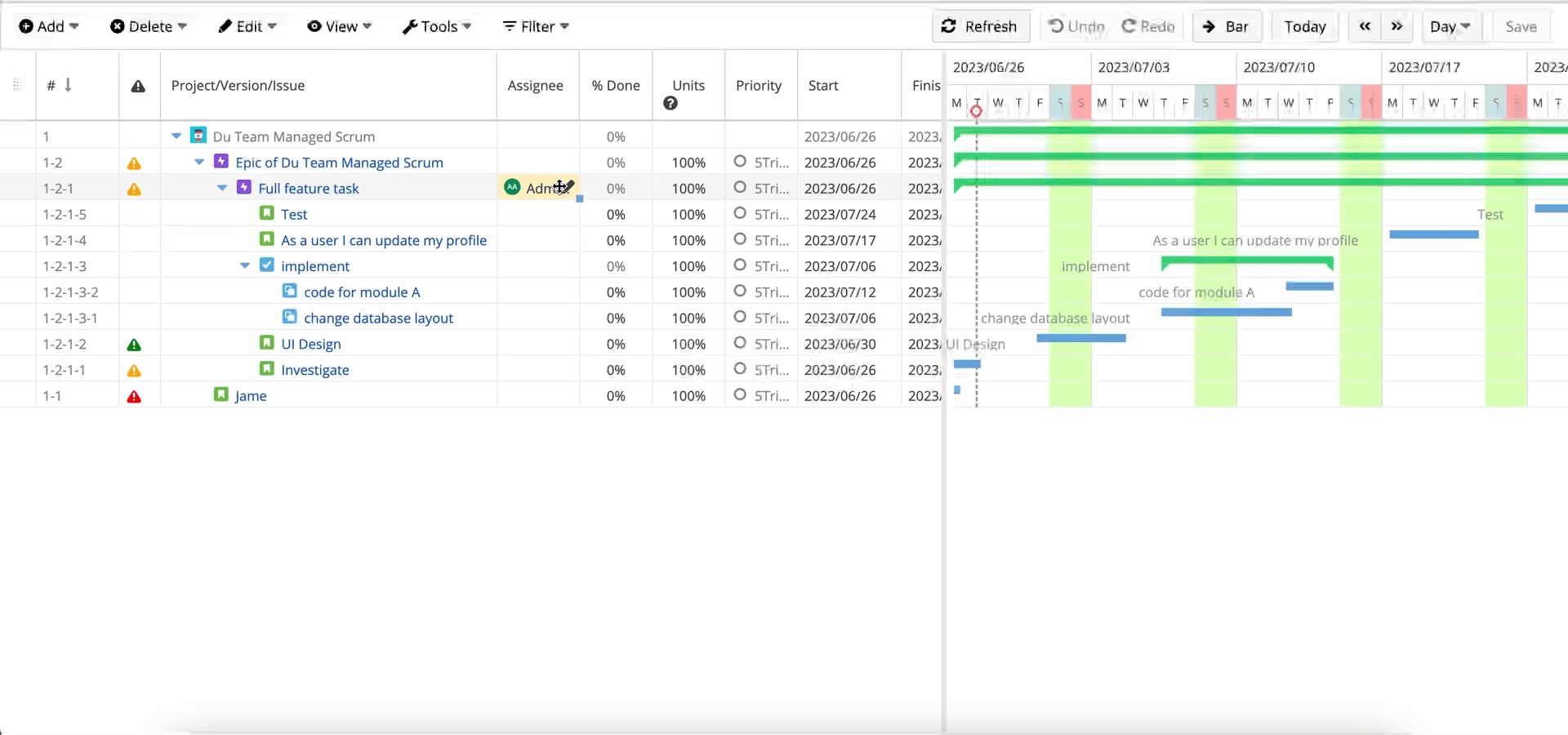1568x735 pixels.
Task: Collapse Du Team Managed Scrum project row
Action: pyautogui.click(x=176, y=136)
